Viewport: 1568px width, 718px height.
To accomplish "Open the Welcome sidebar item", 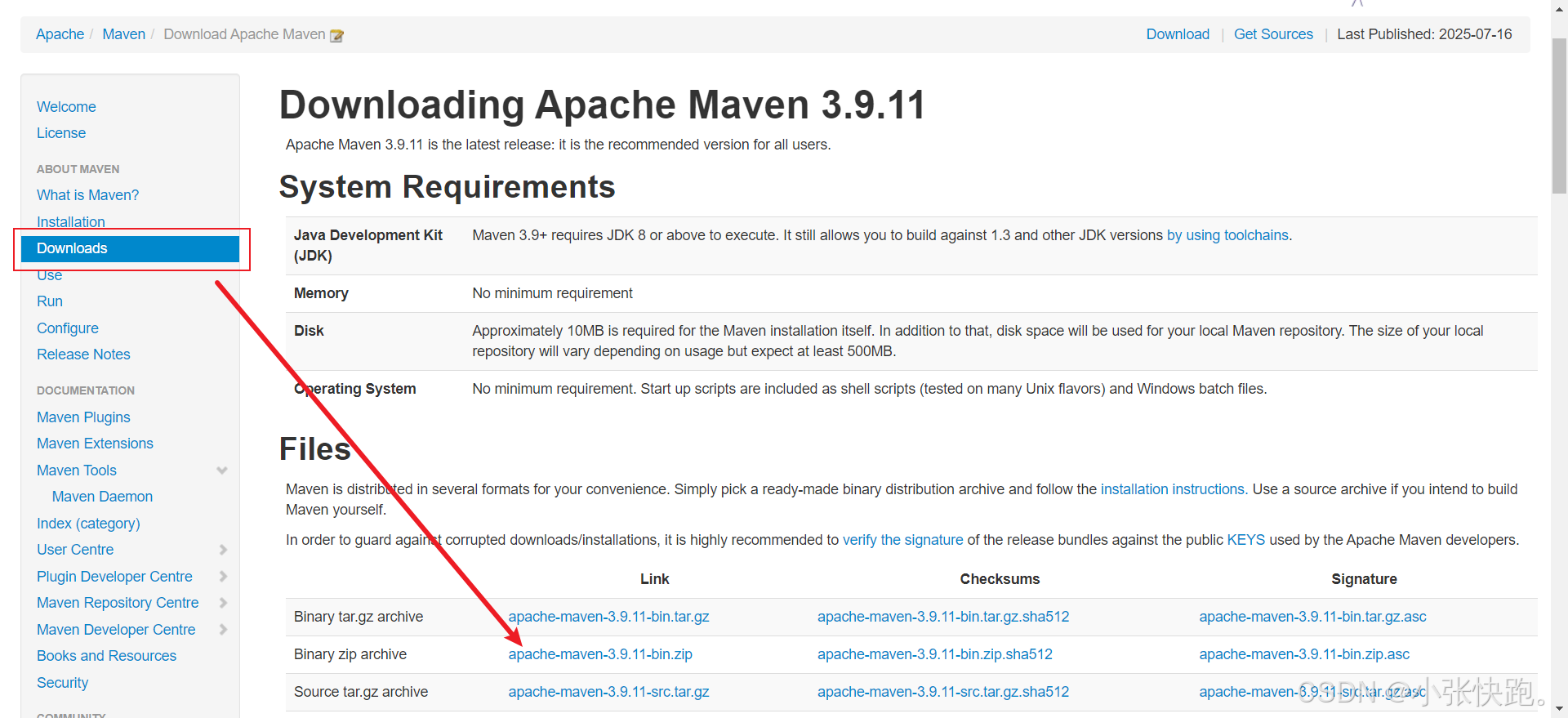I will pos(66,107).
